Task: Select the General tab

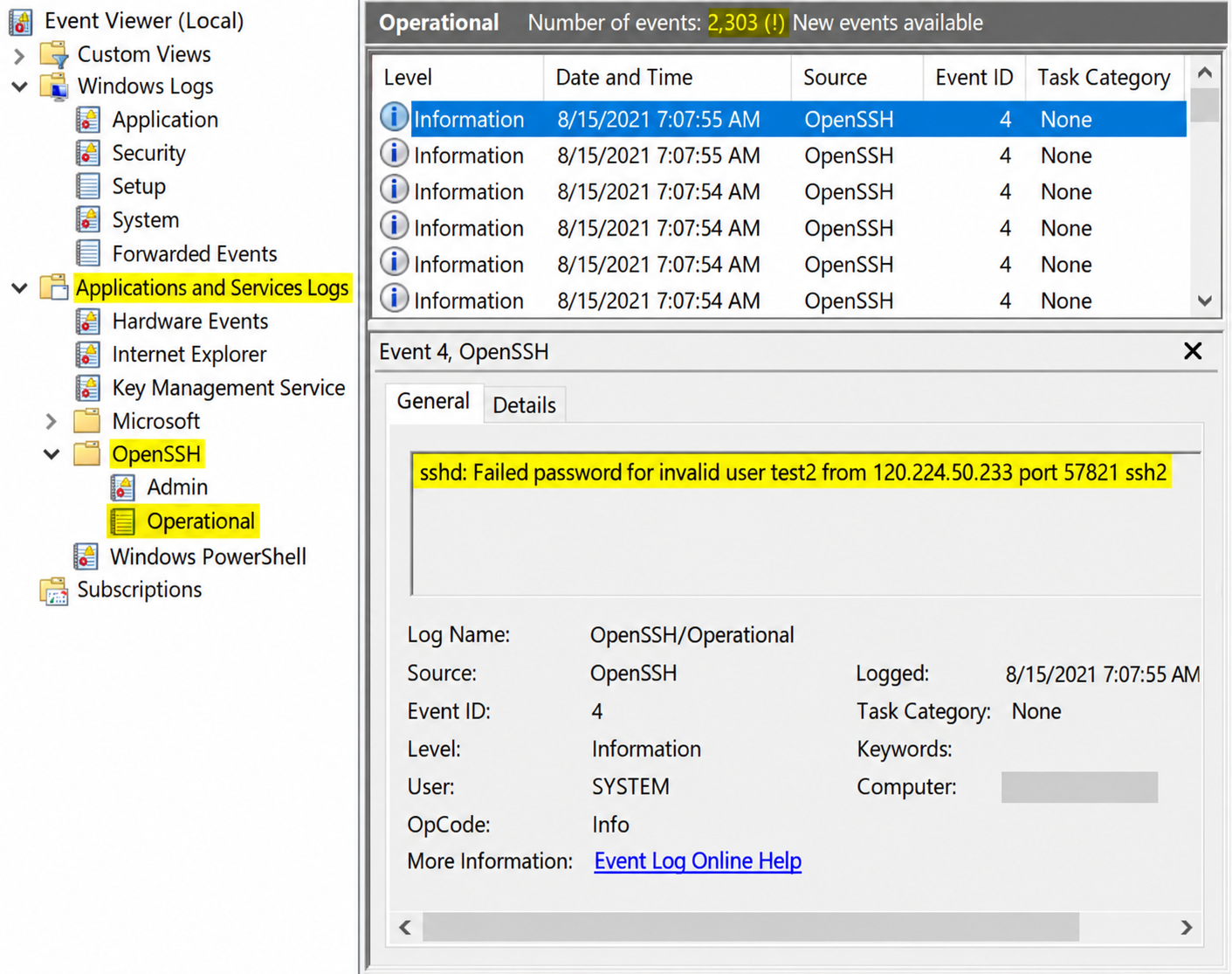Action: [433, 402]
